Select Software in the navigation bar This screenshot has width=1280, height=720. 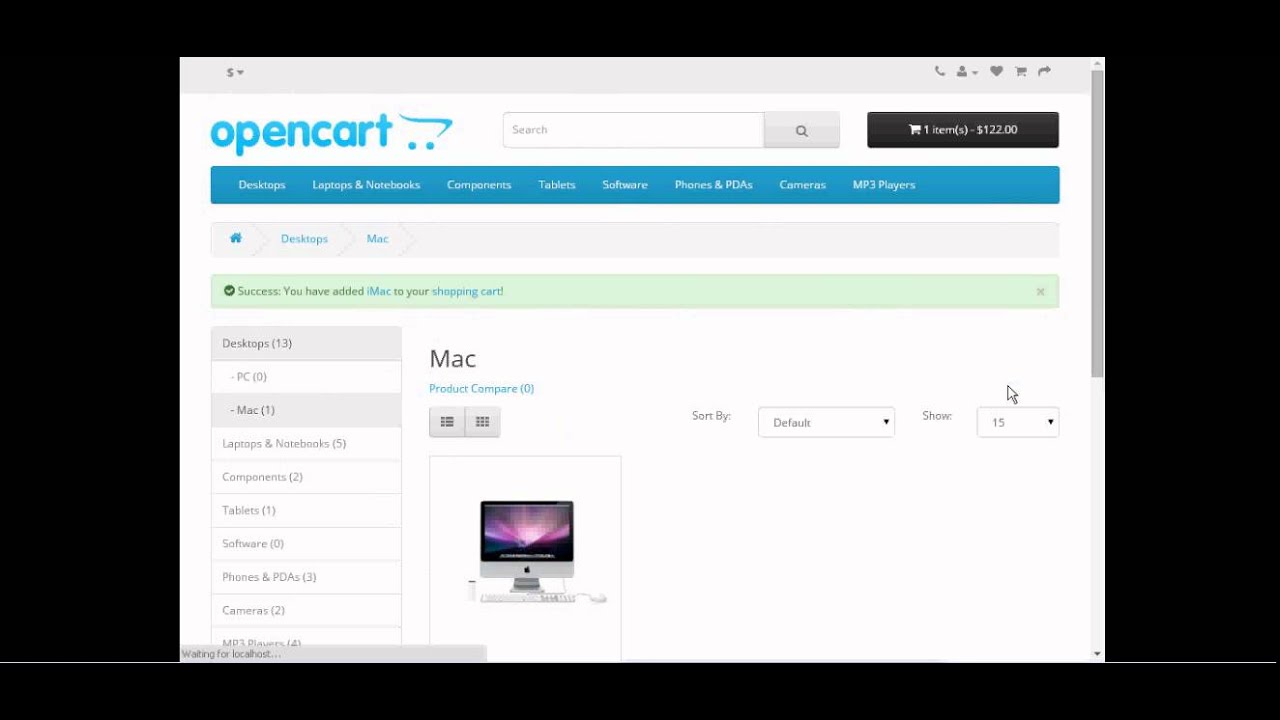tap(625, 185)
